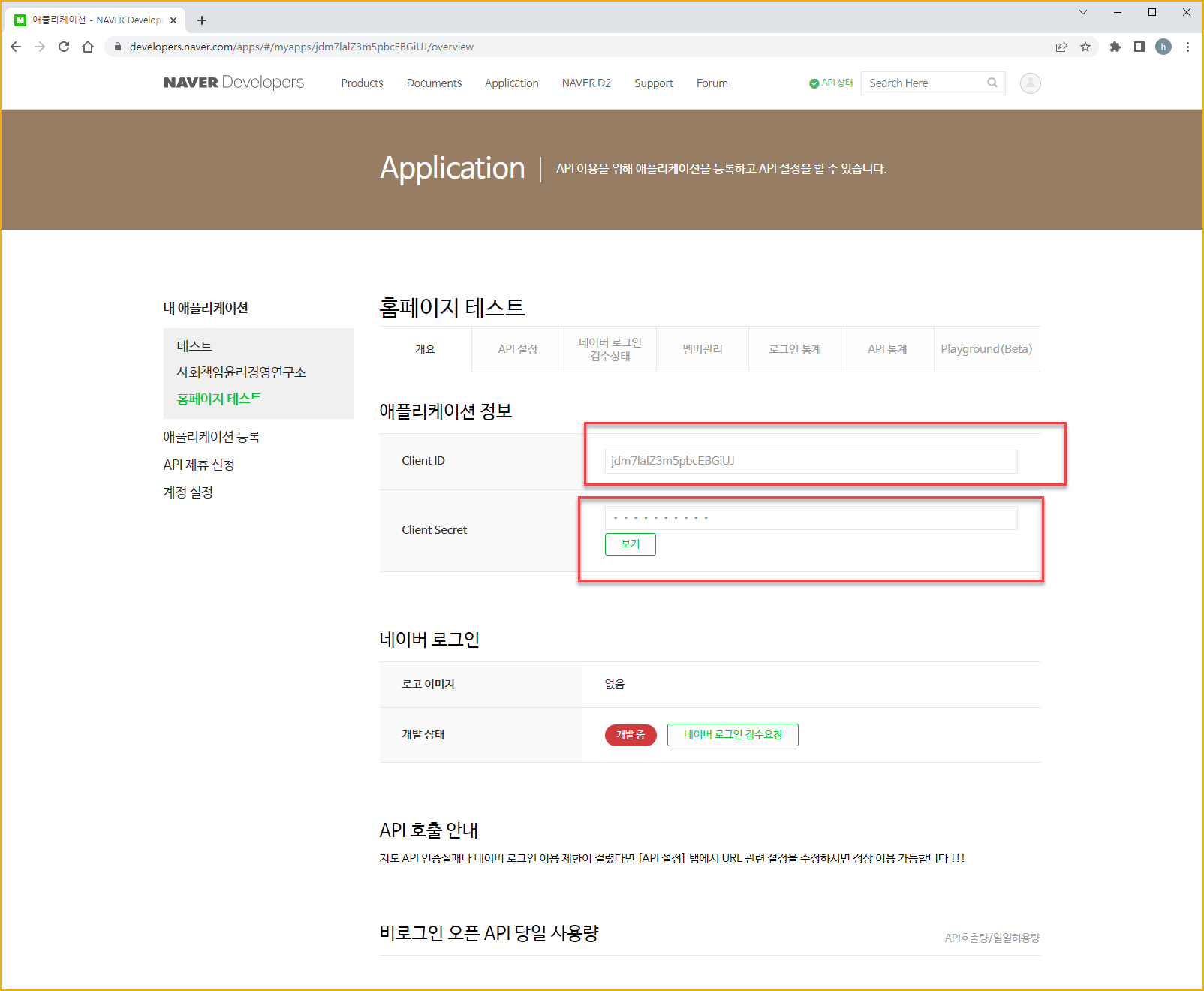Image resolution: width=1204 pixels, height=991 pixels.
Task: Click the 내 애플리케이션 heading
Action: coord(206,308)
